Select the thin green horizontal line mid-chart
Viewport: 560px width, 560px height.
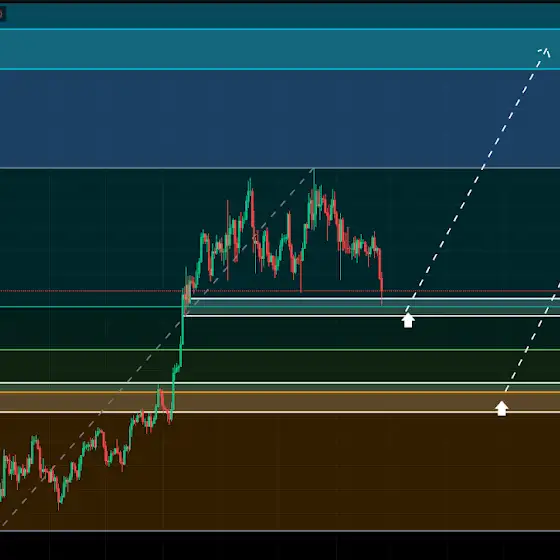pyautogui.click(x=280, y=350)
